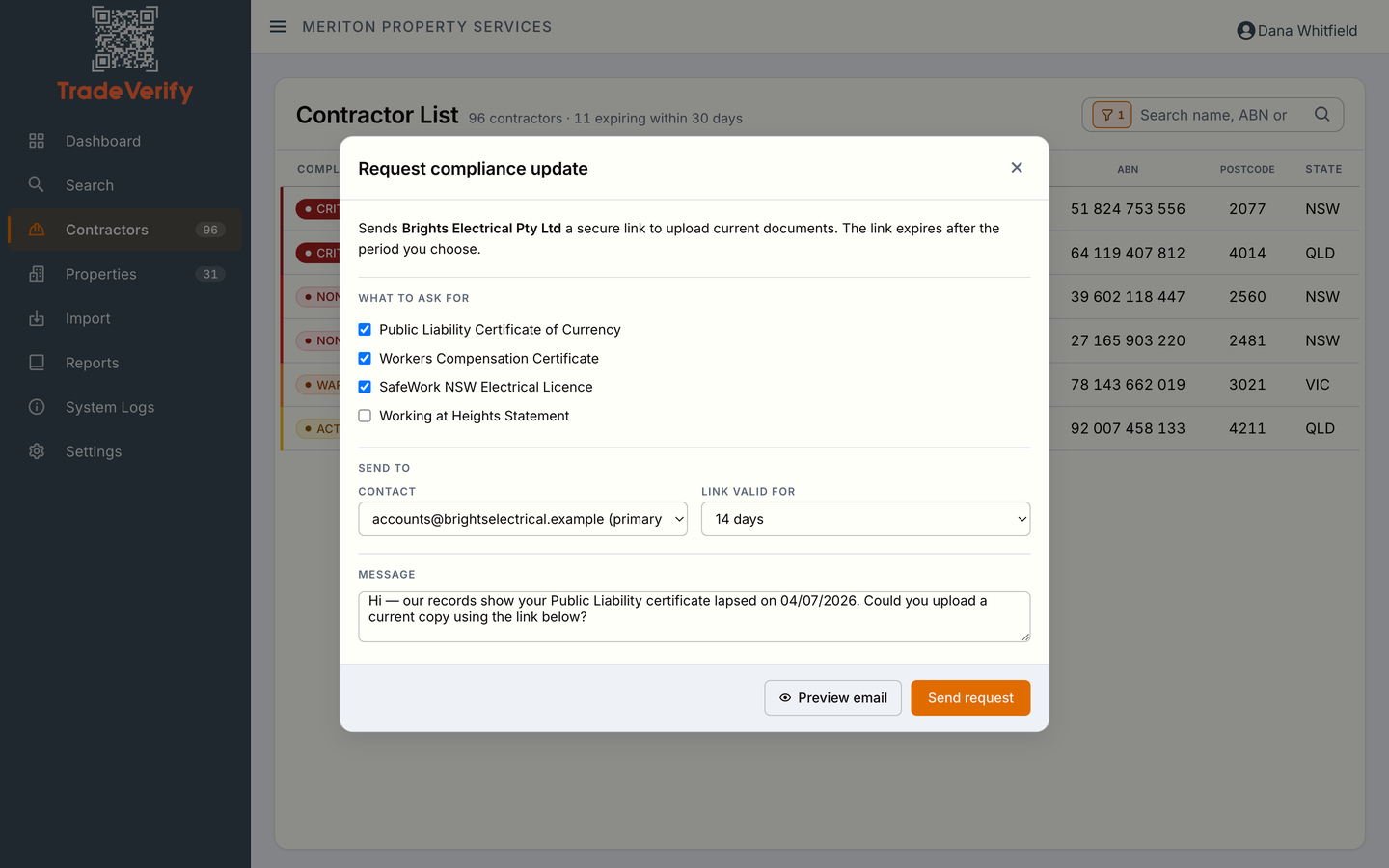Open the hamburger menu icon
Screen dimensions: 1389x868
click(x=278, y=27)
